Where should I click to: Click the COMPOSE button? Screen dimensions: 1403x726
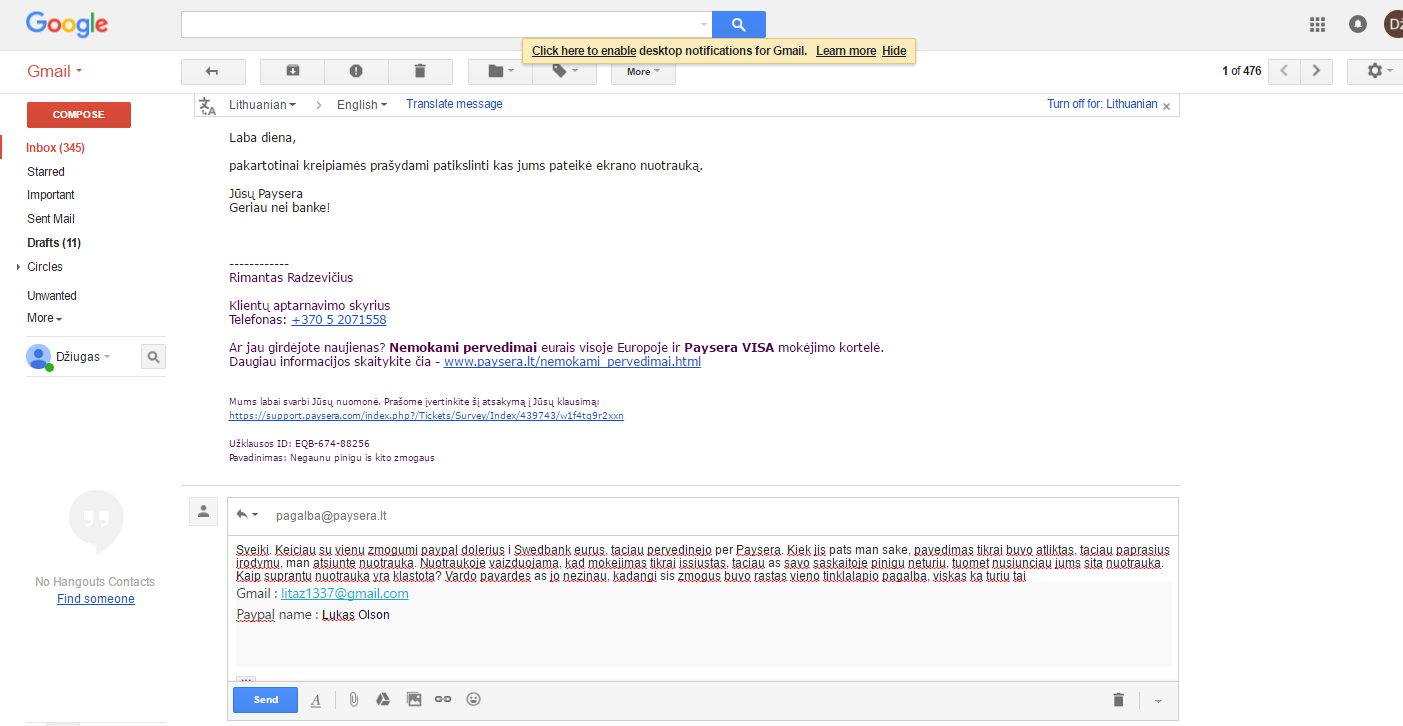[x=79, y=114]
